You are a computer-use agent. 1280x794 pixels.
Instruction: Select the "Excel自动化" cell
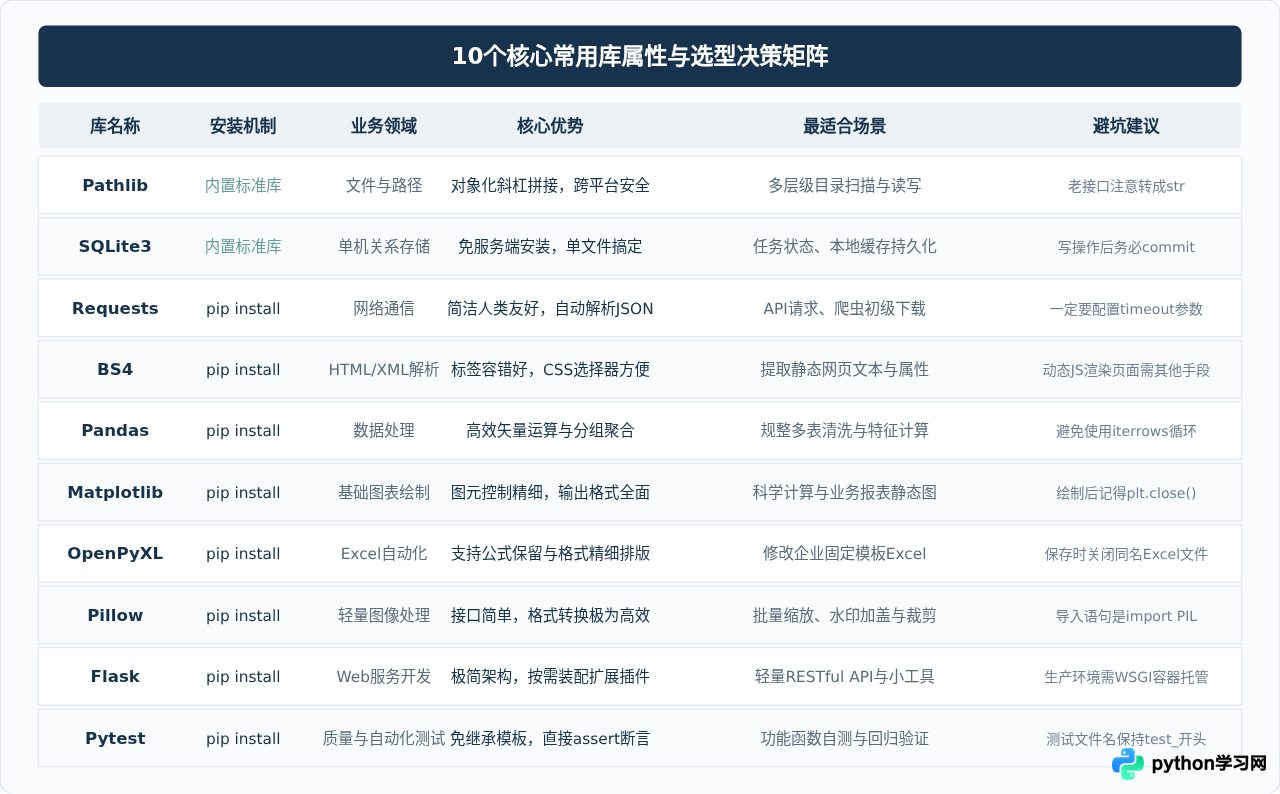[384, 553]
